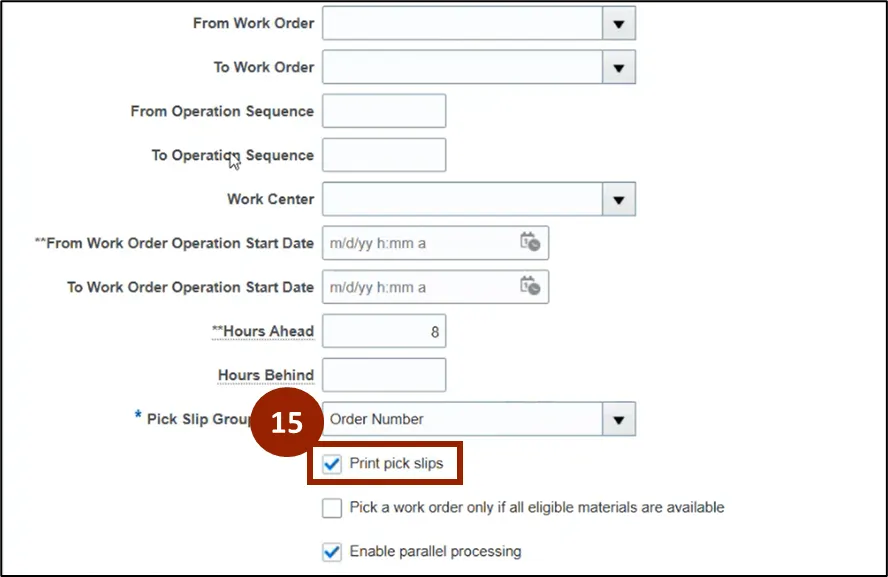Viewport: 888px width, 577px height.
Task: Open calendar for To Work Order Operation Start Date
Action: pyautogui.click(x=530, y=287)
